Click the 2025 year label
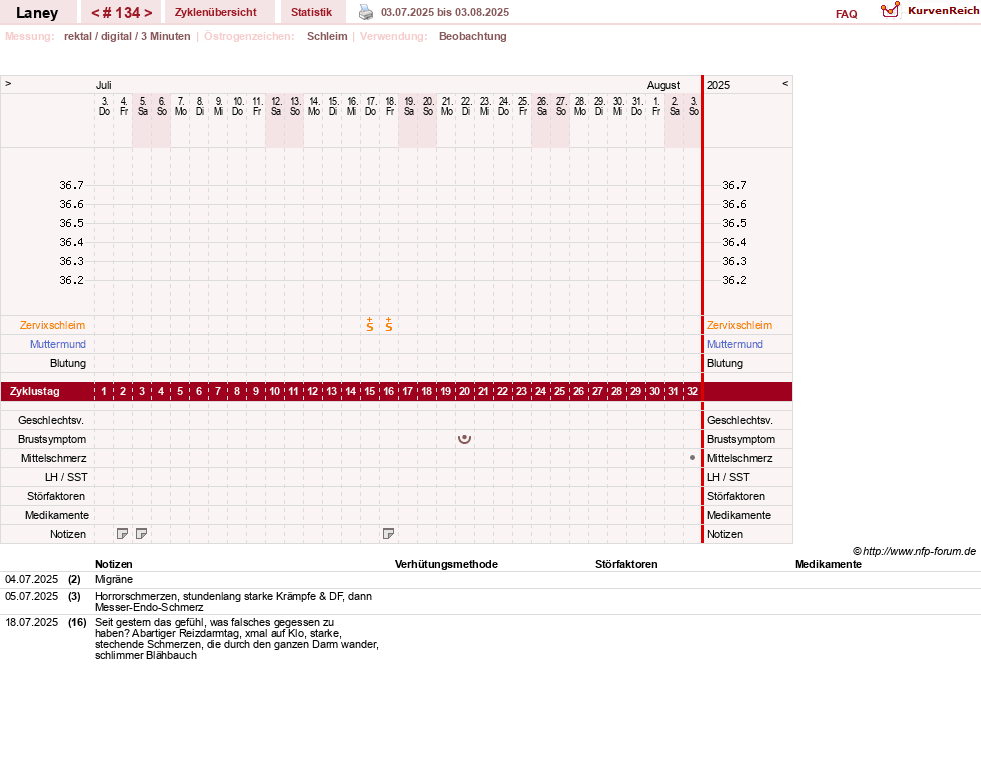Viewport: 981px width, 760px height. (x=718, y=85)
